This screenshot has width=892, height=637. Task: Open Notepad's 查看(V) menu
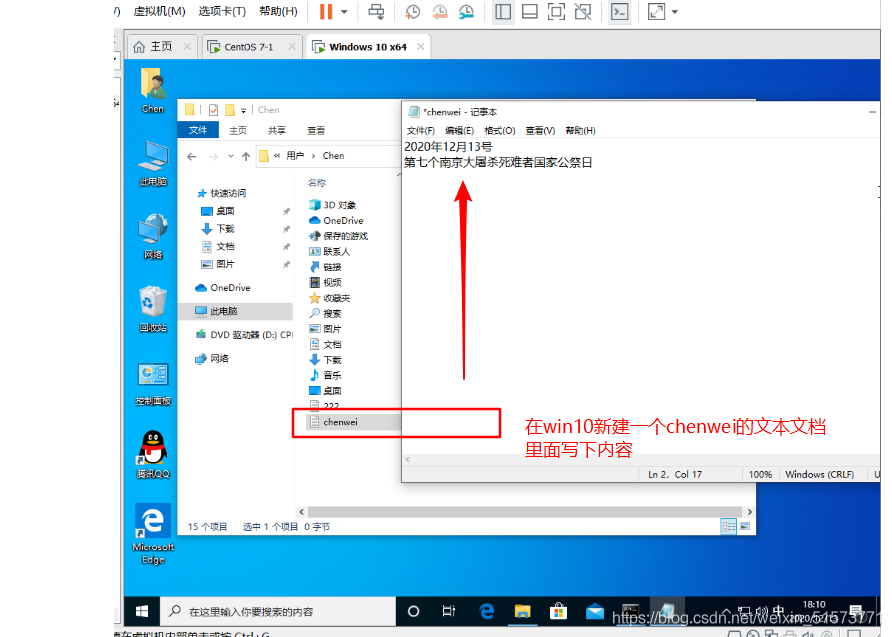pos(540,130)
